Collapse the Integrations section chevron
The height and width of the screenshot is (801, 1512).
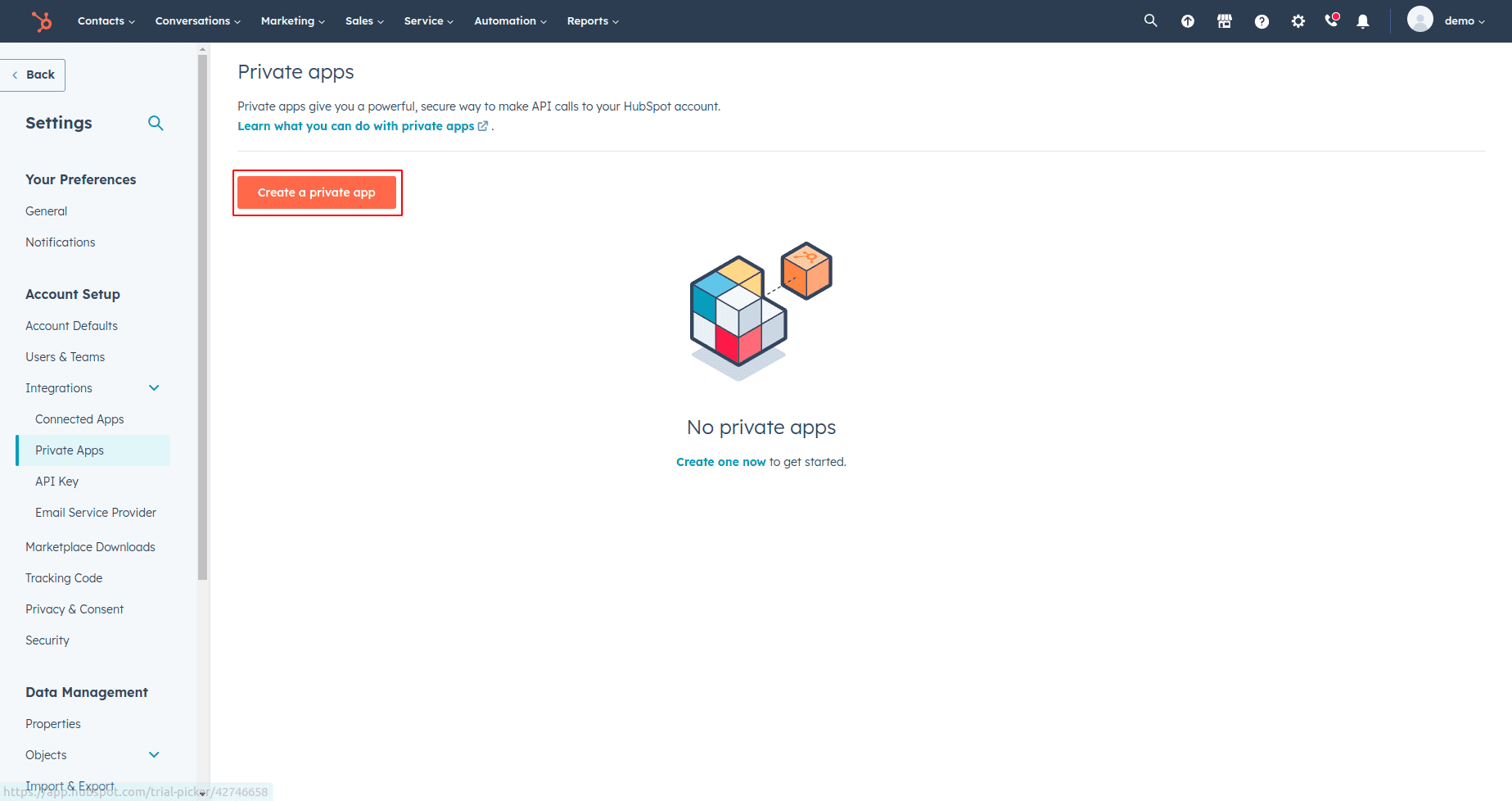[154, 388]
